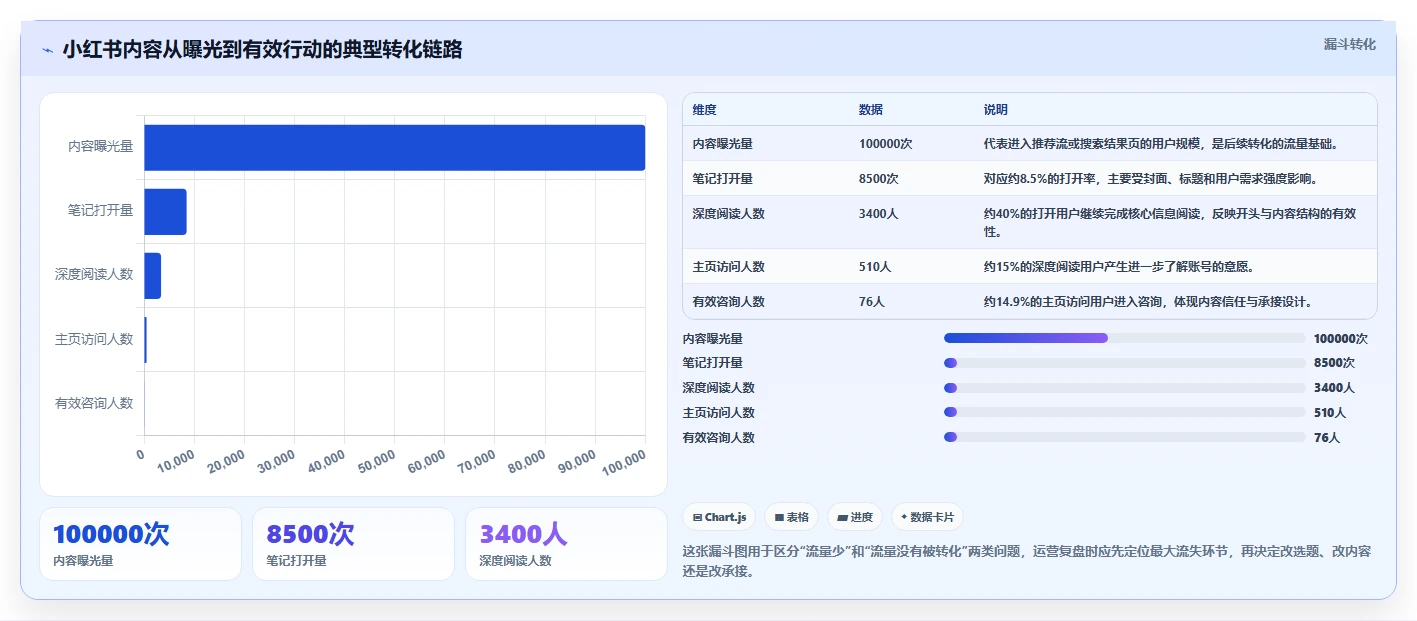
Task: Click the 70,000 tick on the x-axis
Action: coord(476,461)
